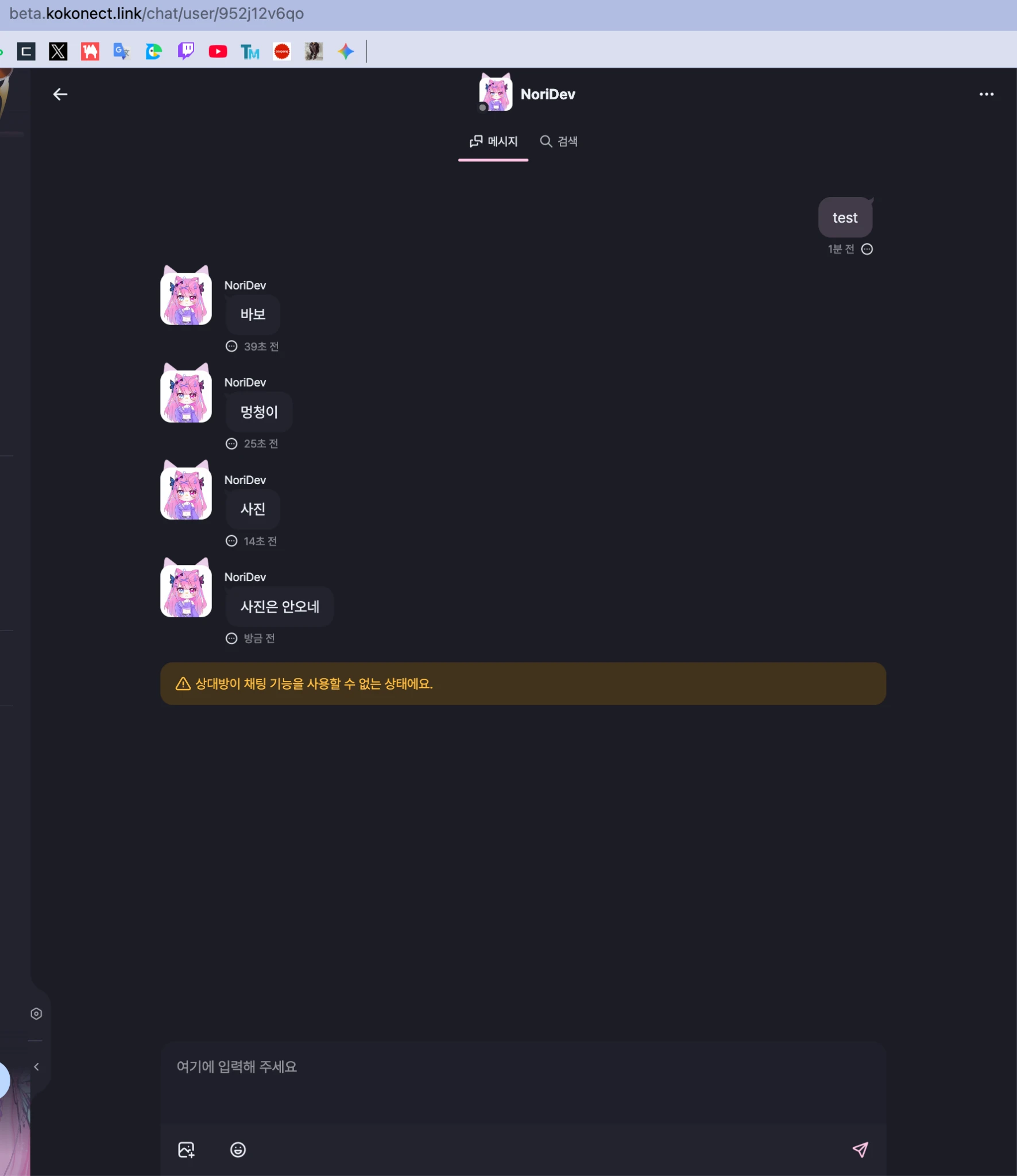This screenshot has height=1176, width=1017.
Task: Open reaction icon next to '39초 전'
Action: point(231,346)
